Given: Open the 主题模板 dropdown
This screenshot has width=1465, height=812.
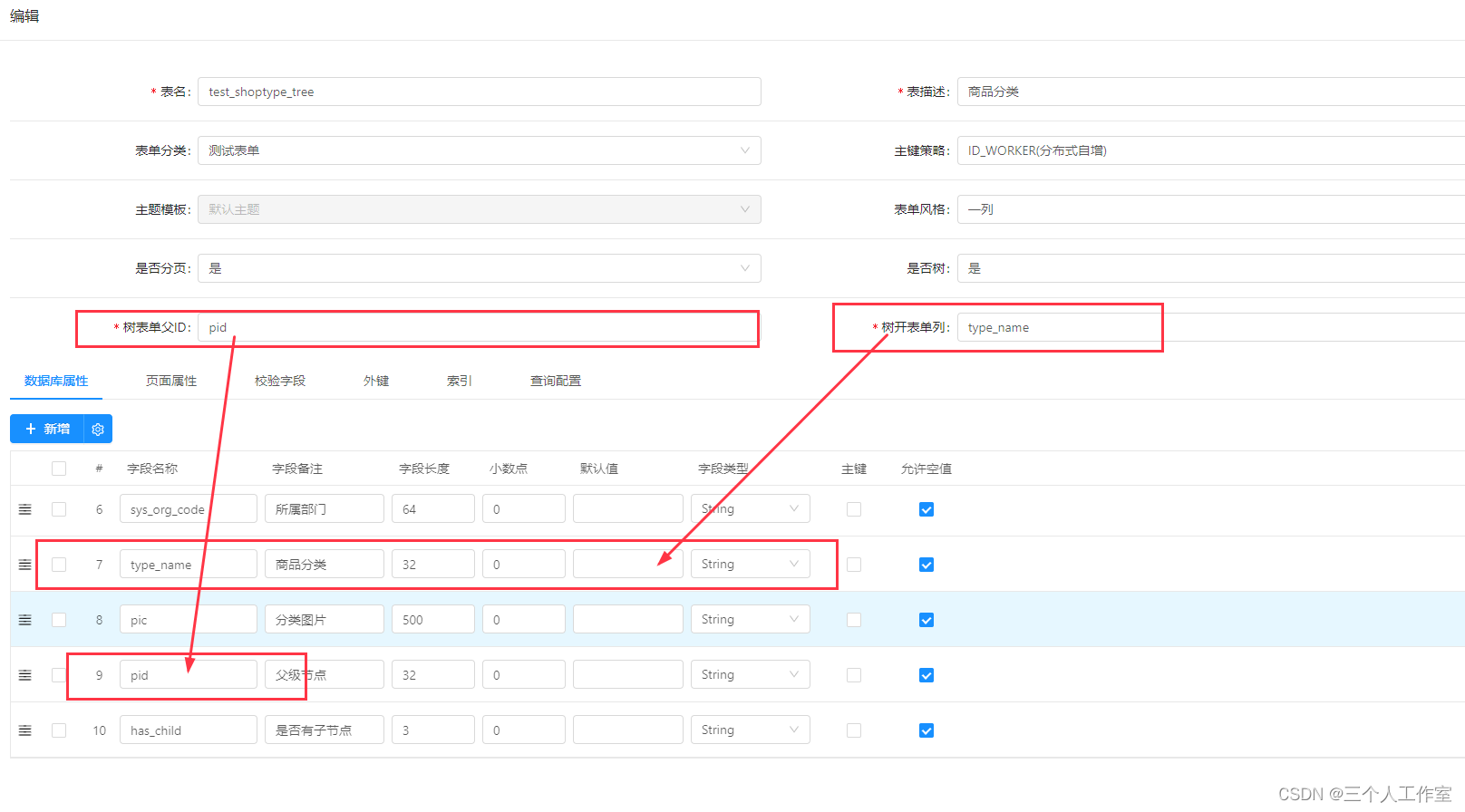Looking at the screenshot, I should click(480, 209).
